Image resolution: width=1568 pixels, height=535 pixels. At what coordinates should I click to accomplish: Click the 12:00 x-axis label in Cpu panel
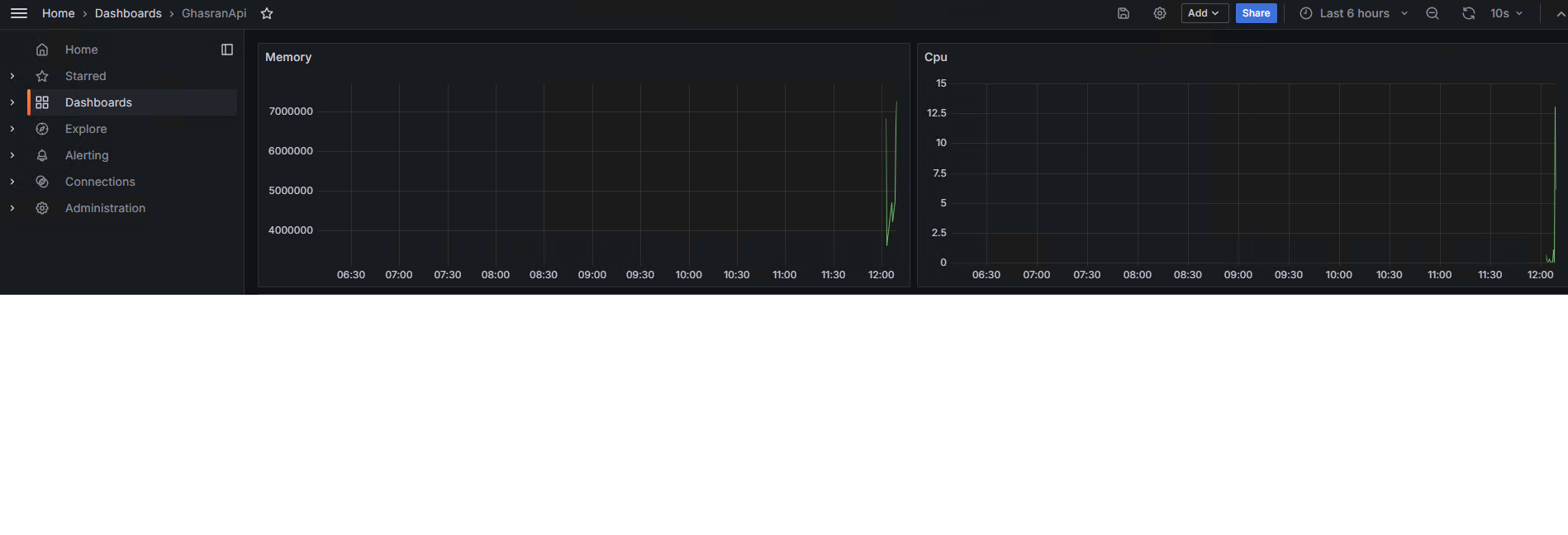point(1541,275)
